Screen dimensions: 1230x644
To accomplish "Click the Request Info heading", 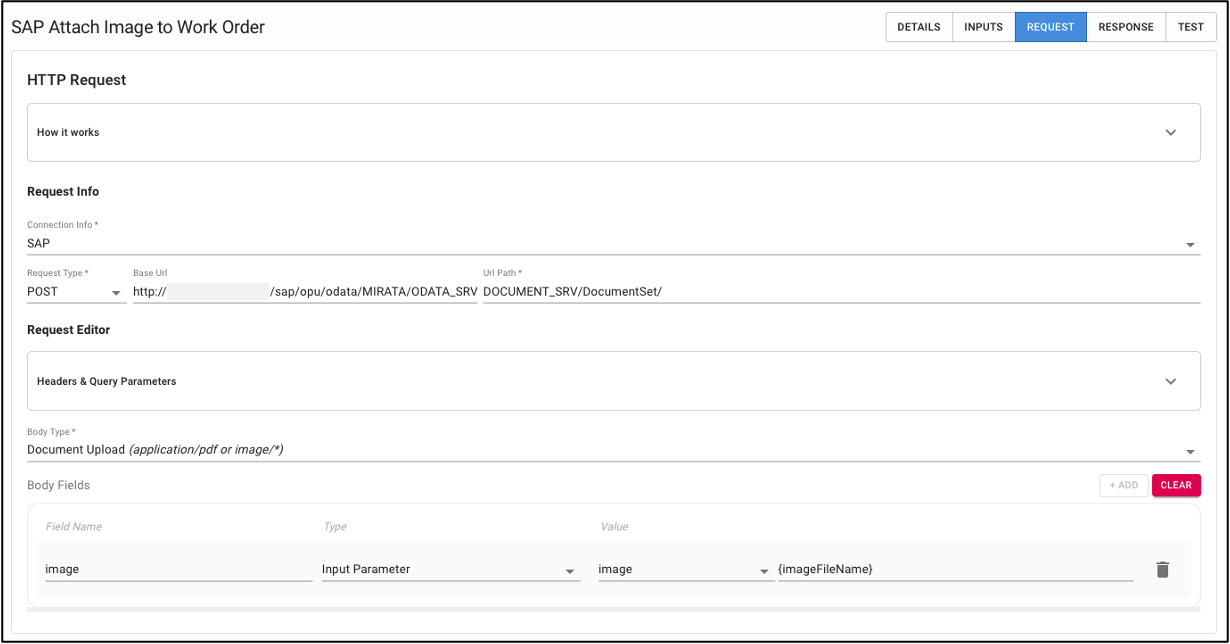I will tap(63, 191).
